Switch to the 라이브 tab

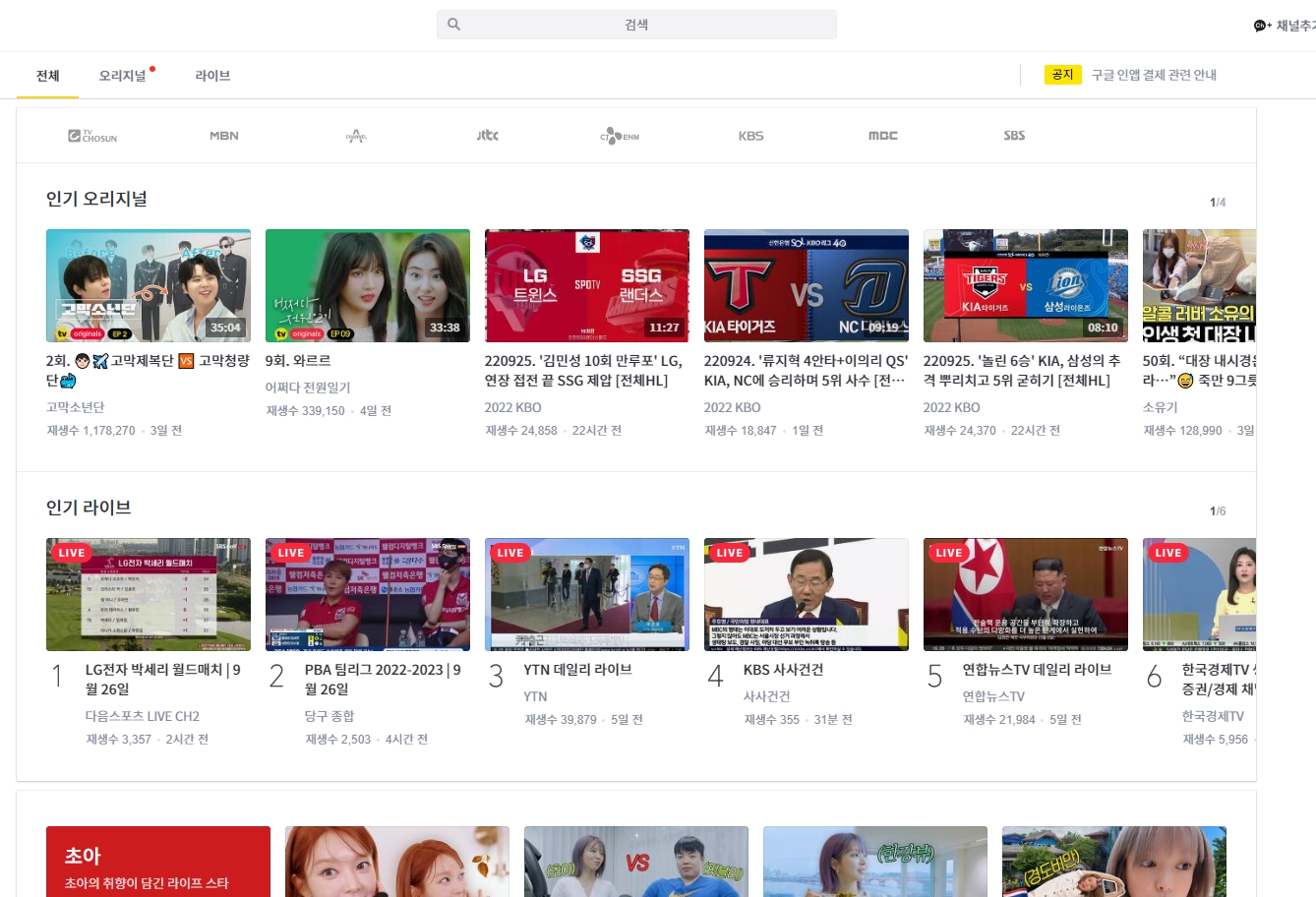(x=212, y=75)
